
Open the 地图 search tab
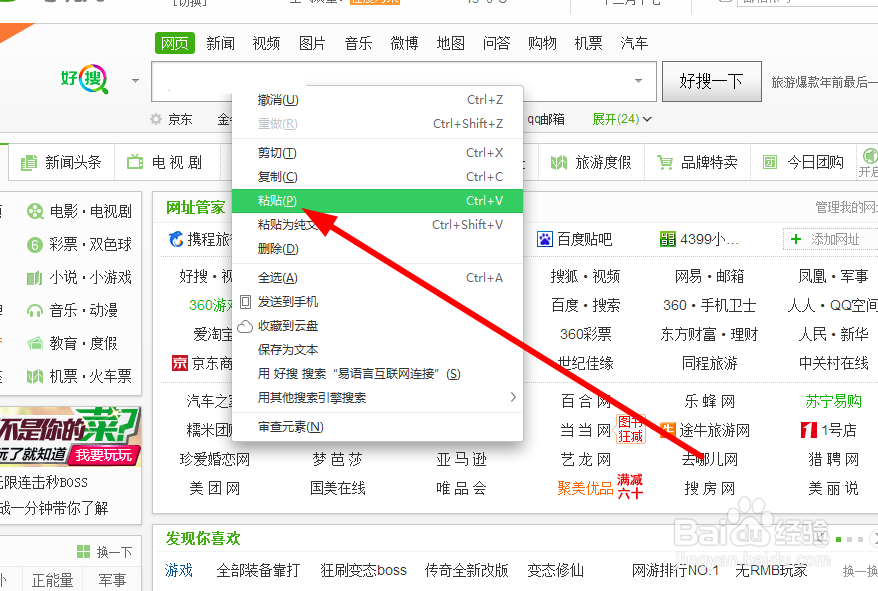coord(451,43)
